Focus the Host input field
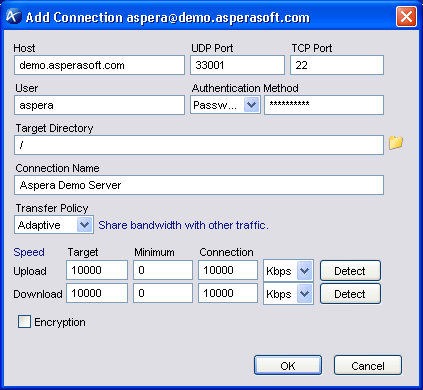Screen dimensions: 423x390 pos(99,65)
